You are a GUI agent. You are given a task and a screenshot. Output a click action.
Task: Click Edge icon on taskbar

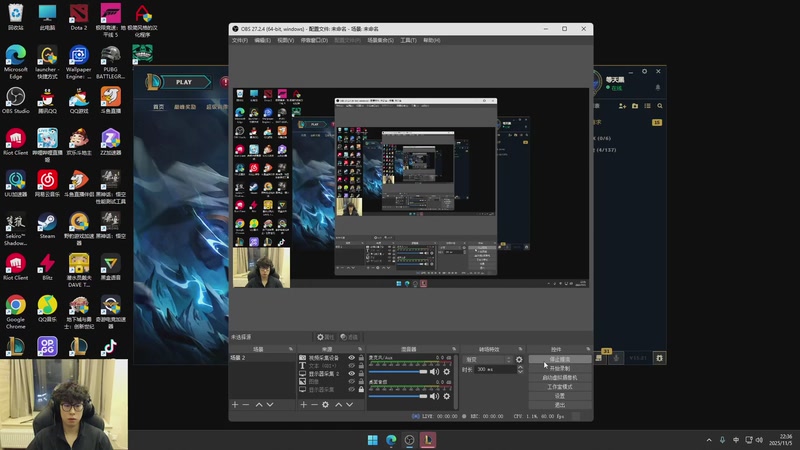tap(391, 440)
